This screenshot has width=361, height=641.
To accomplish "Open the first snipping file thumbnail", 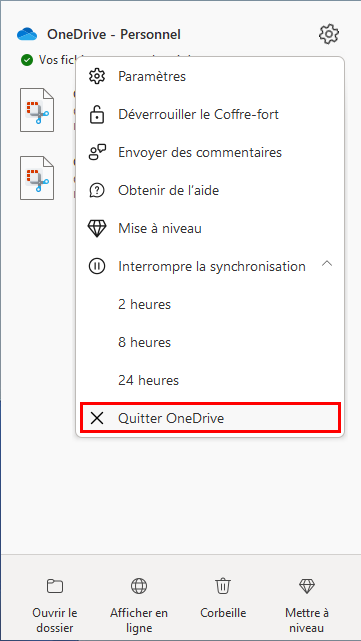I will click(x=37, y=110).
